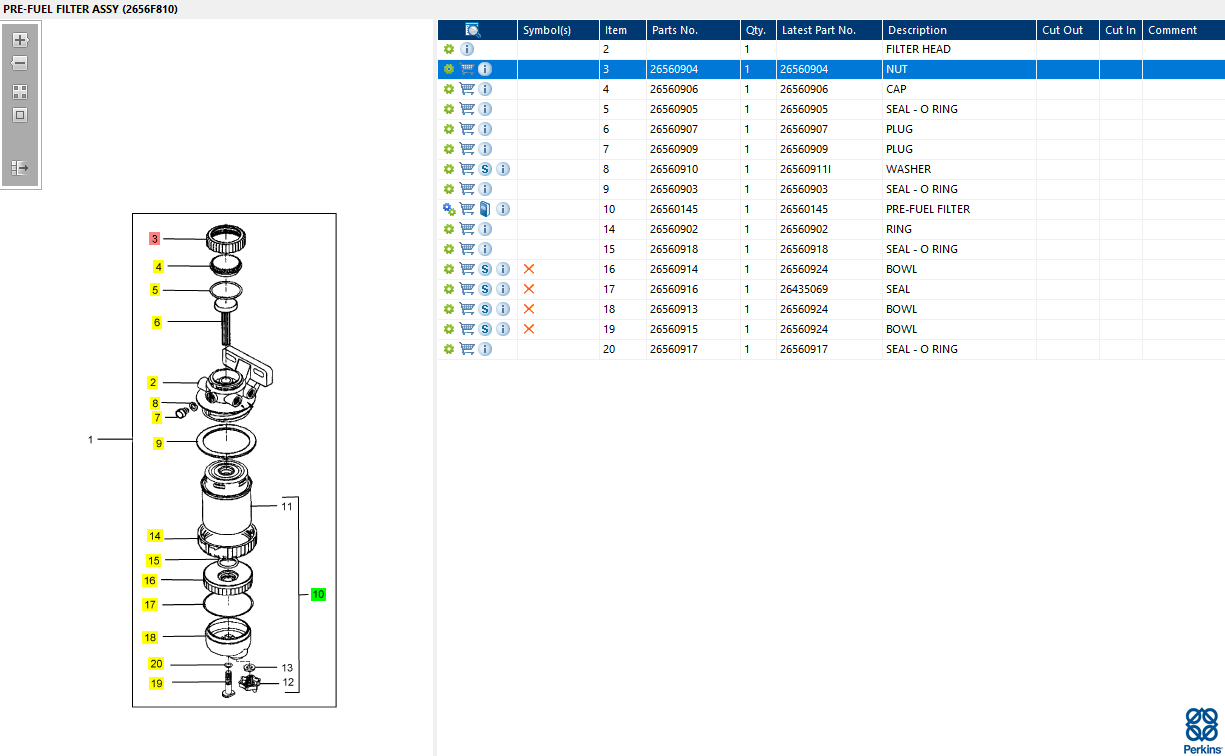The height and width of the screenshot is (756, 1225).
Task: Click the Cut In column header
Action: click(x=1121, y=30)
